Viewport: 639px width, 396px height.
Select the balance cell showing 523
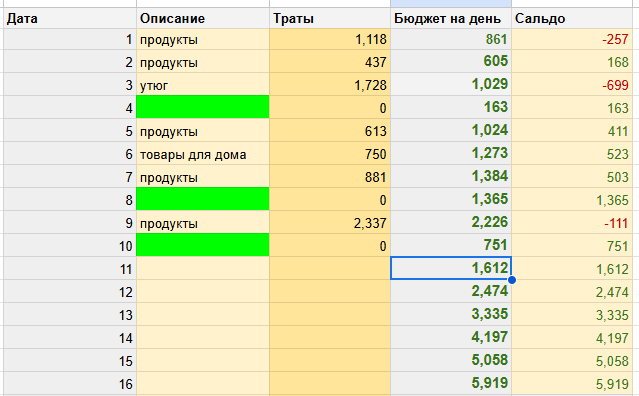[572, 154]
